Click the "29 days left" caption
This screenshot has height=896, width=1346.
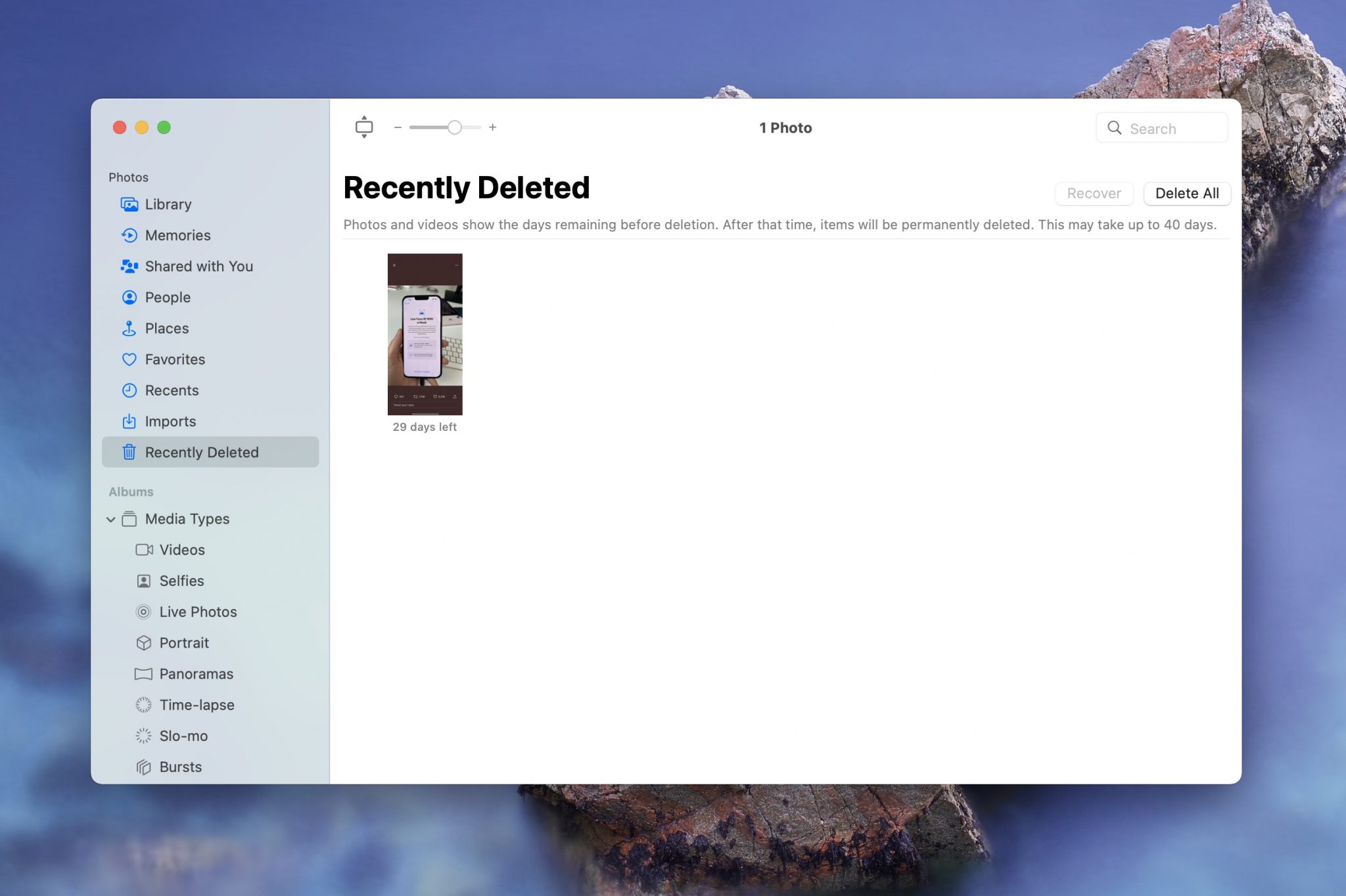(425, 427)
